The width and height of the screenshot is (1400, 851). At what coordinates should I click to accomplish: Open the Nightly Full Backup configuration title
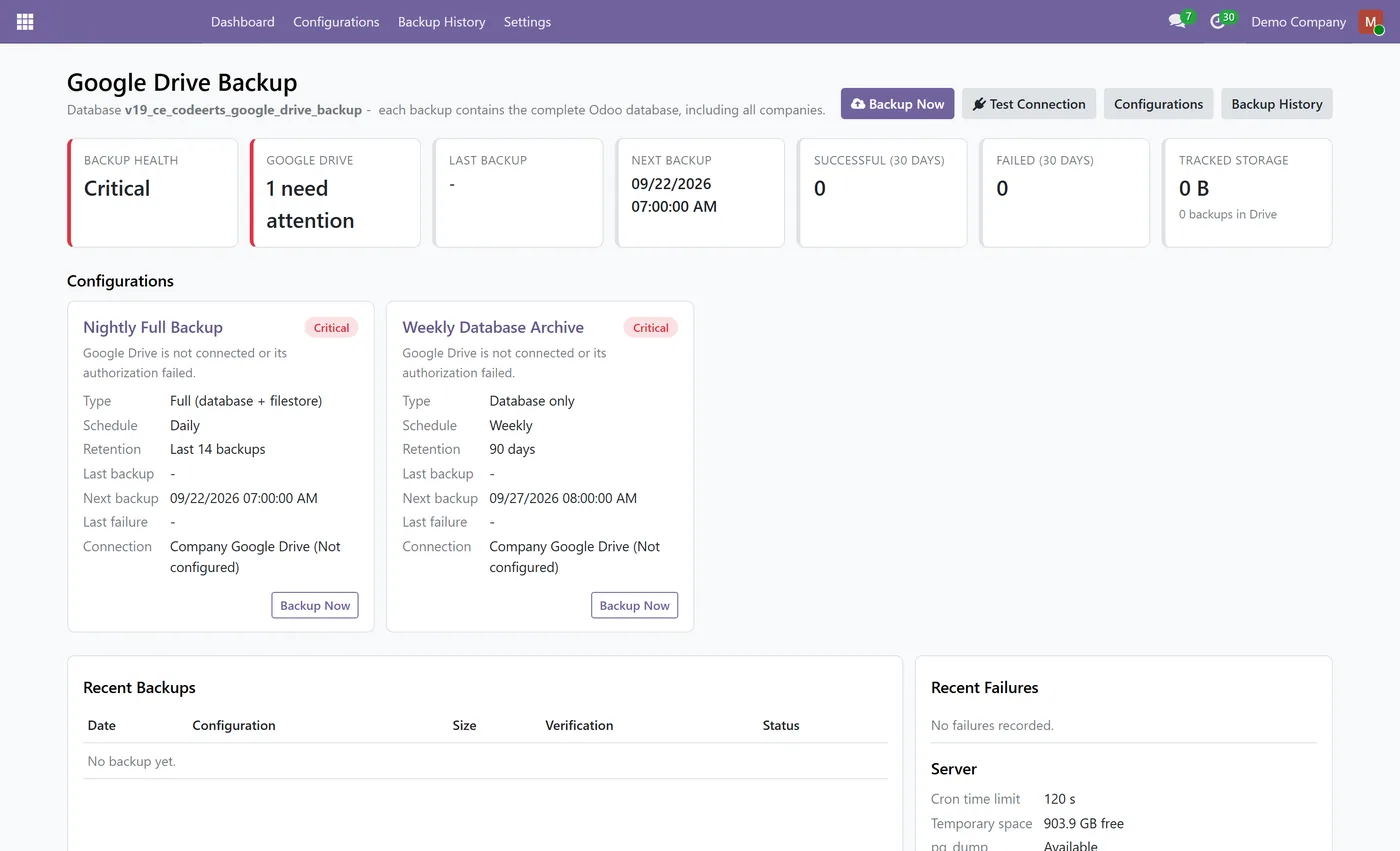pos(153,327)
